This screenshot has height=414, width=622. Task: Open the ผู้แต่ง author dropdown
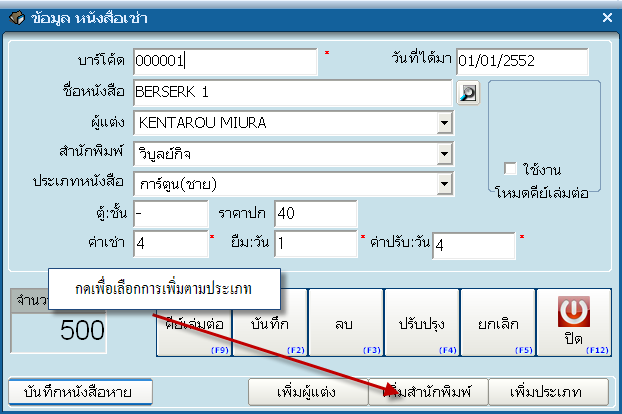click(x=445, y=123)
